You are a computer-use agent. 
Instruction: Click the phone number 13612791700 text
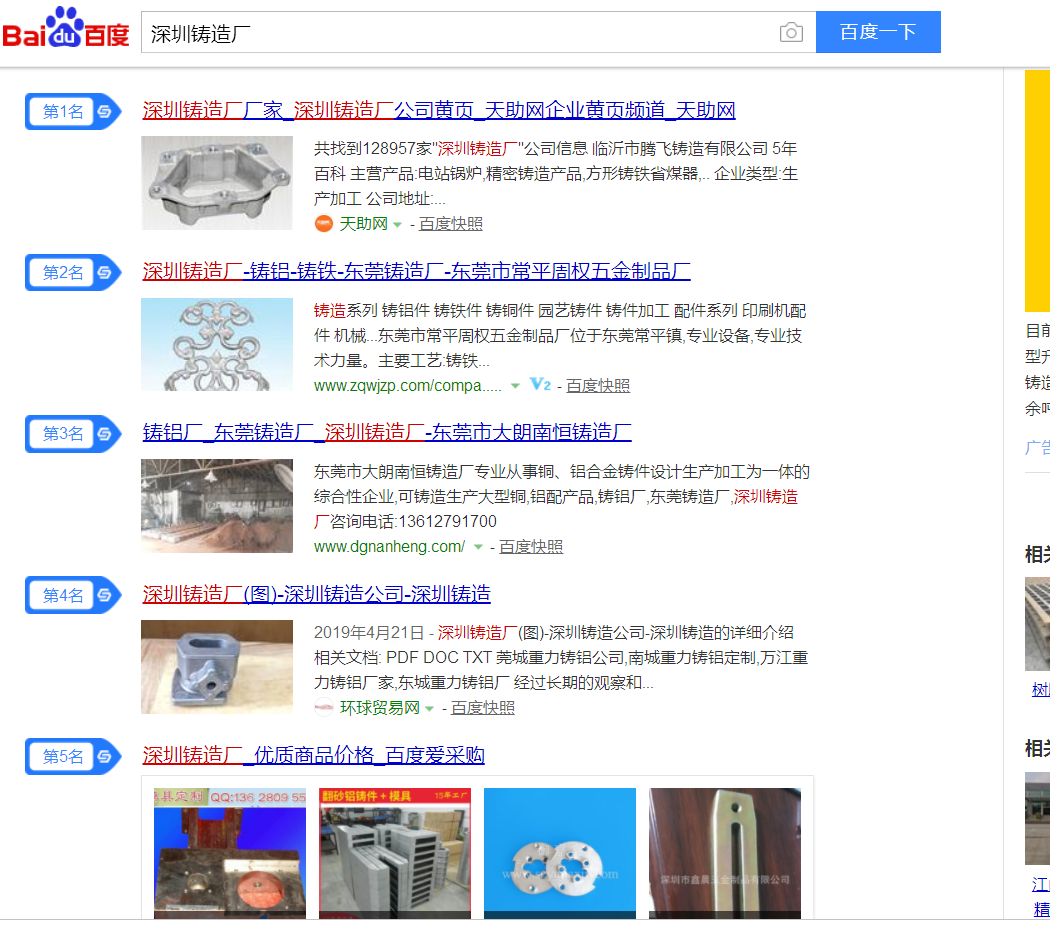tap(447, 521)
